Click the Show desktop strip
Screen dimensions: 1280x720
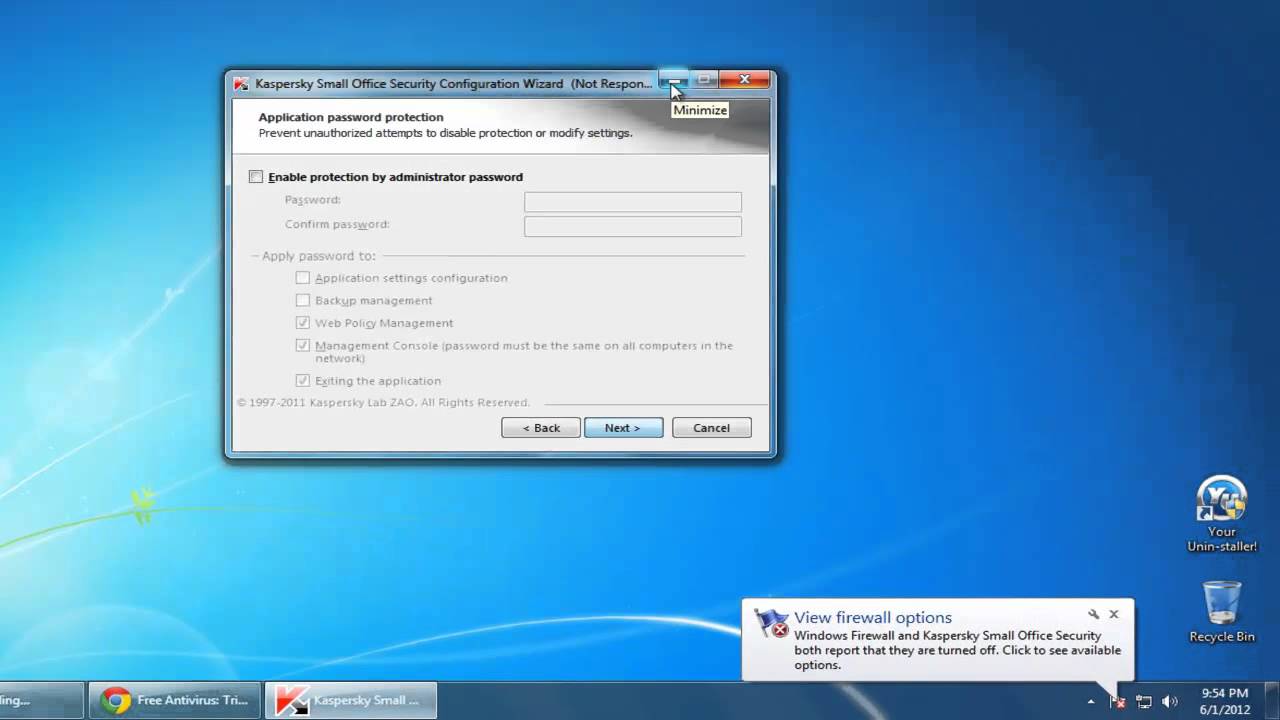[1272, 701]
